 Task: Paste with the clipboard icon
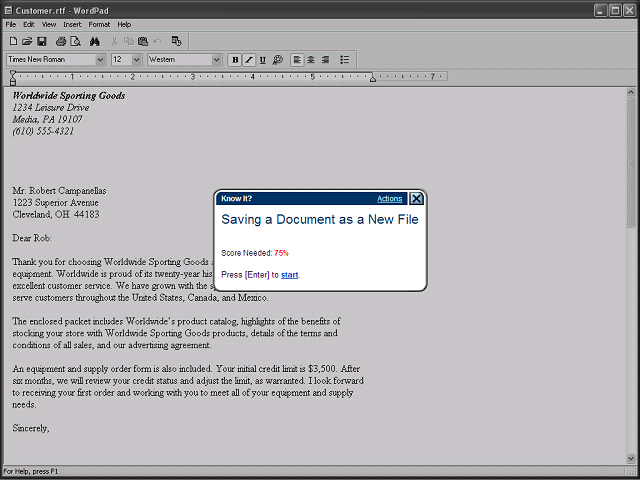click(143, 41)
